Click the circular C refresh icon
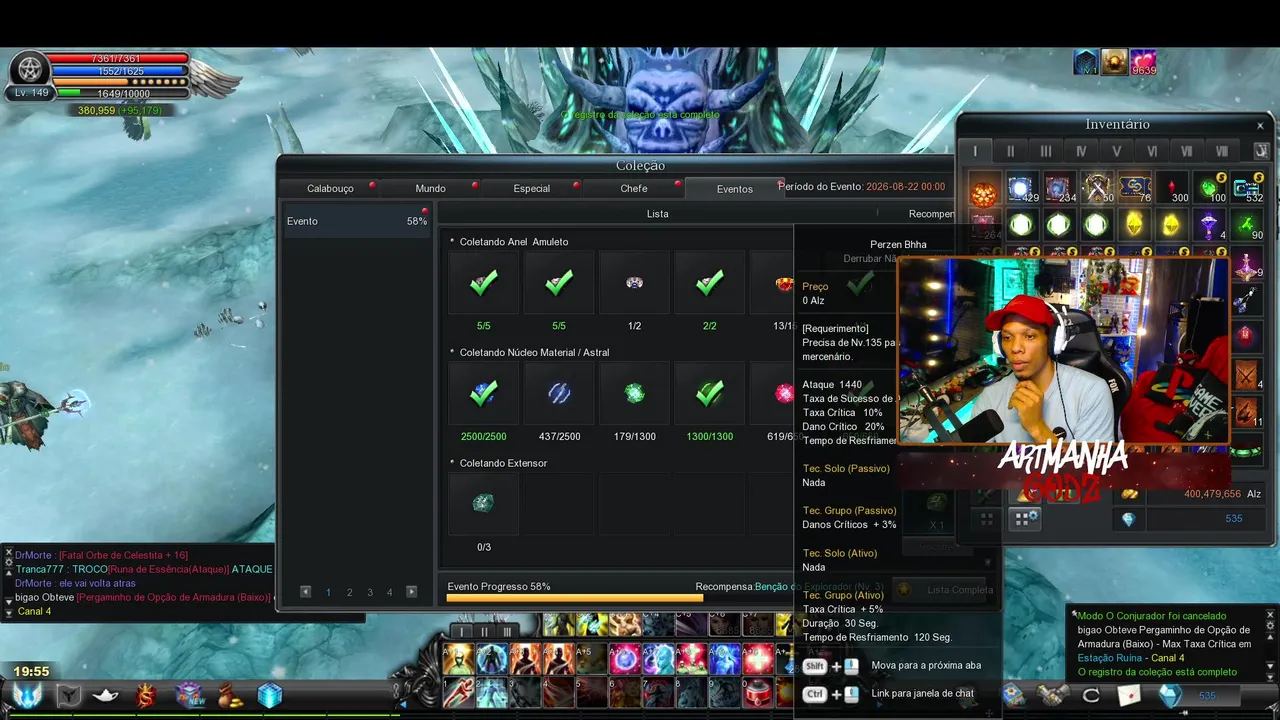 coord(1090,695)
